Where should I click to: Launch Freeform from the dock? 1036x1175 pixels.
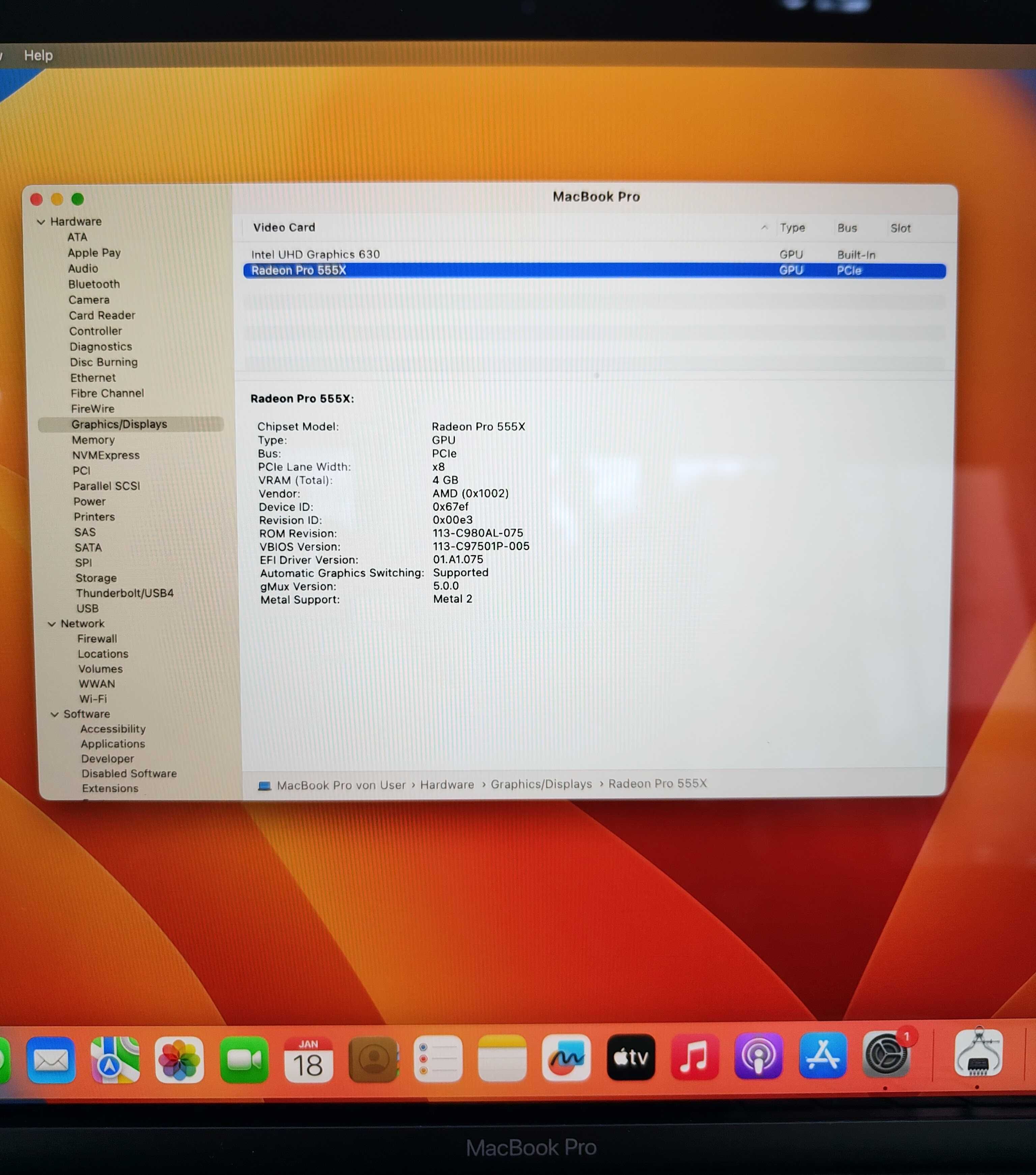tap(567, 1058)
